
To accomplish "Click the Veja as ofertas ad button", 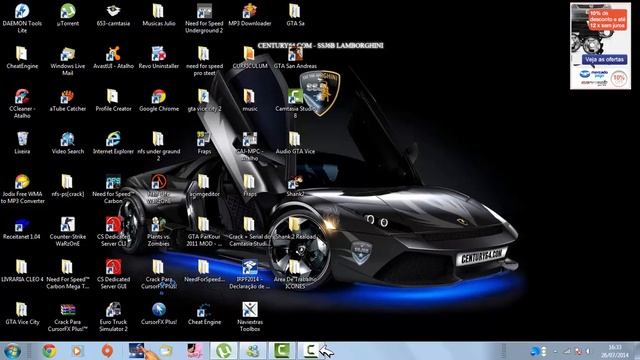I will coord(604,60).
